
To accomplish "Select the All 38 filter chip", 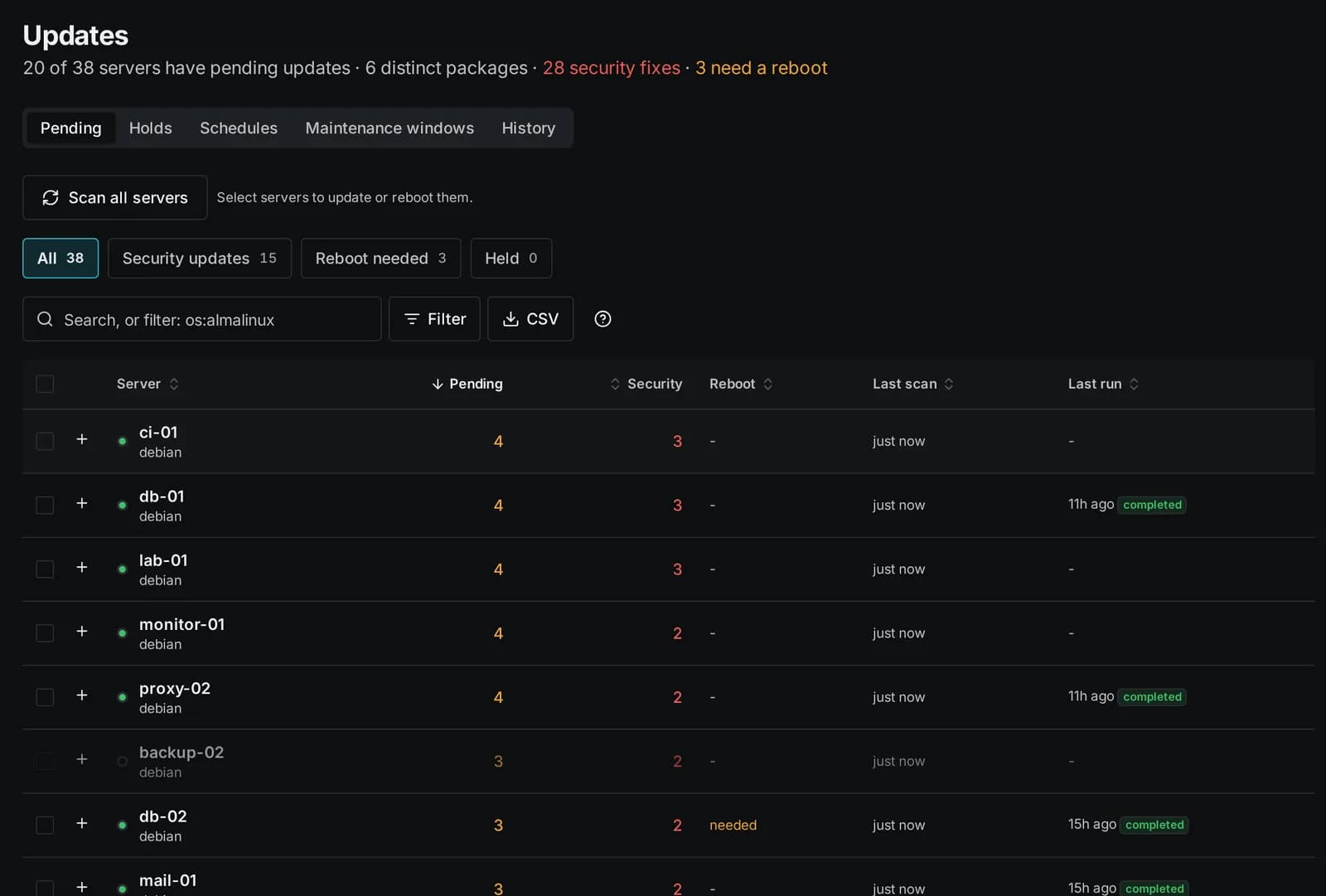I will [60, 259].
